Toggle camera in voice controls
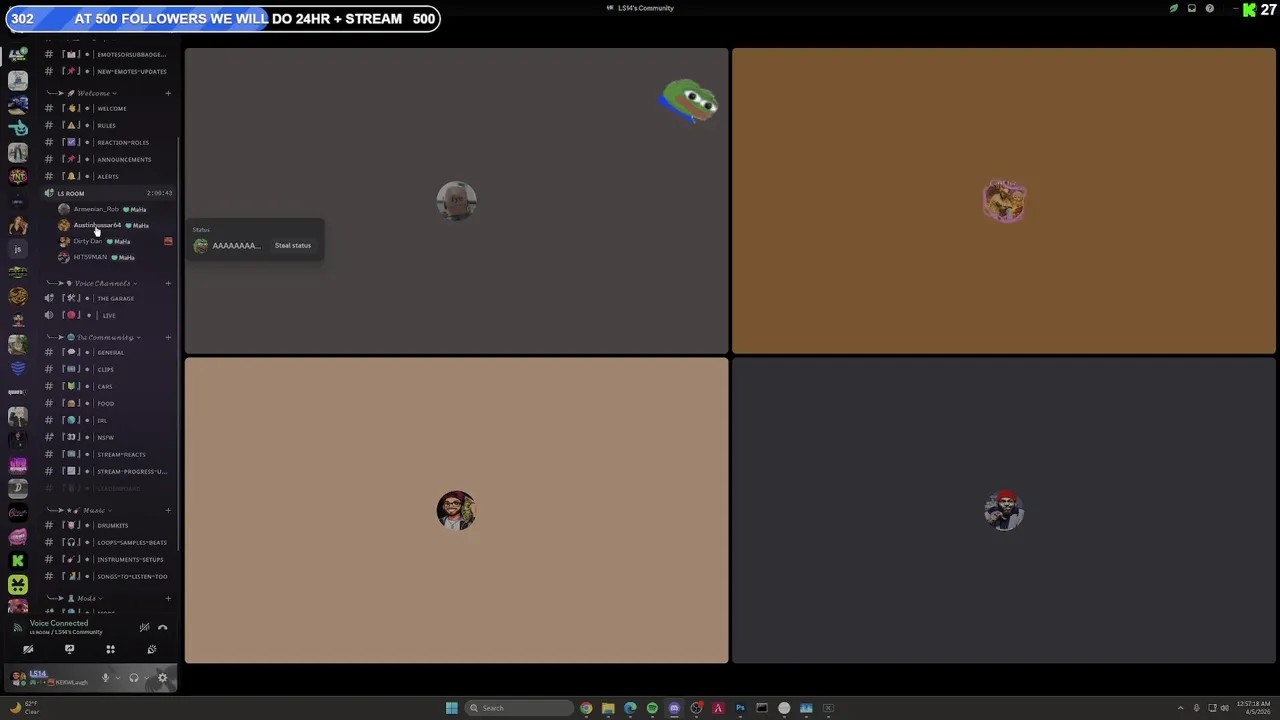The width and height of the screenshot is (1280, 720). (28, 649)
